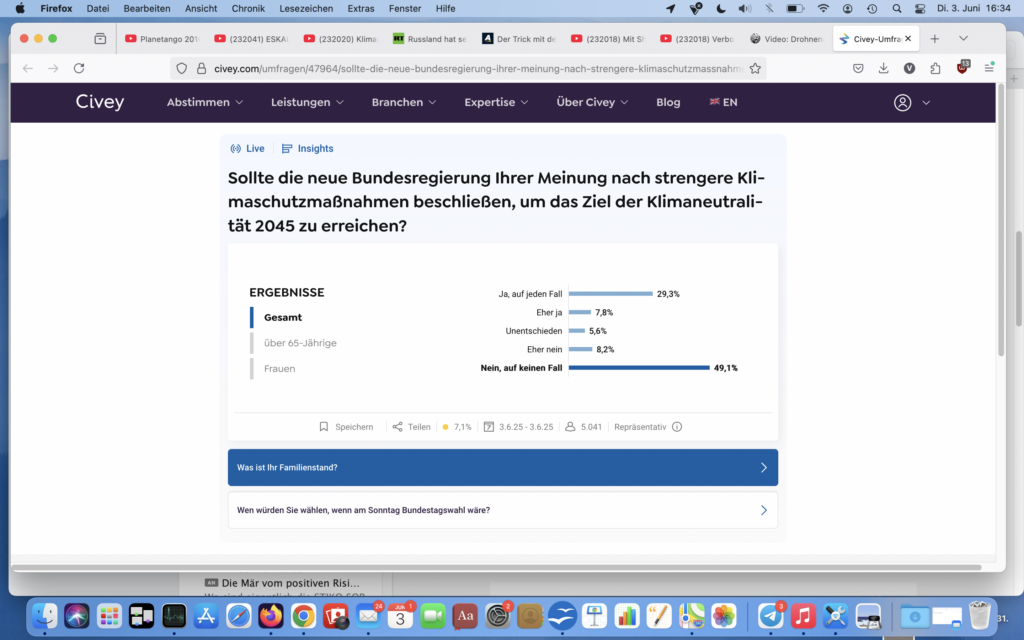Open the user account icon
The image size is (1024, 640).
coord(903,103)
